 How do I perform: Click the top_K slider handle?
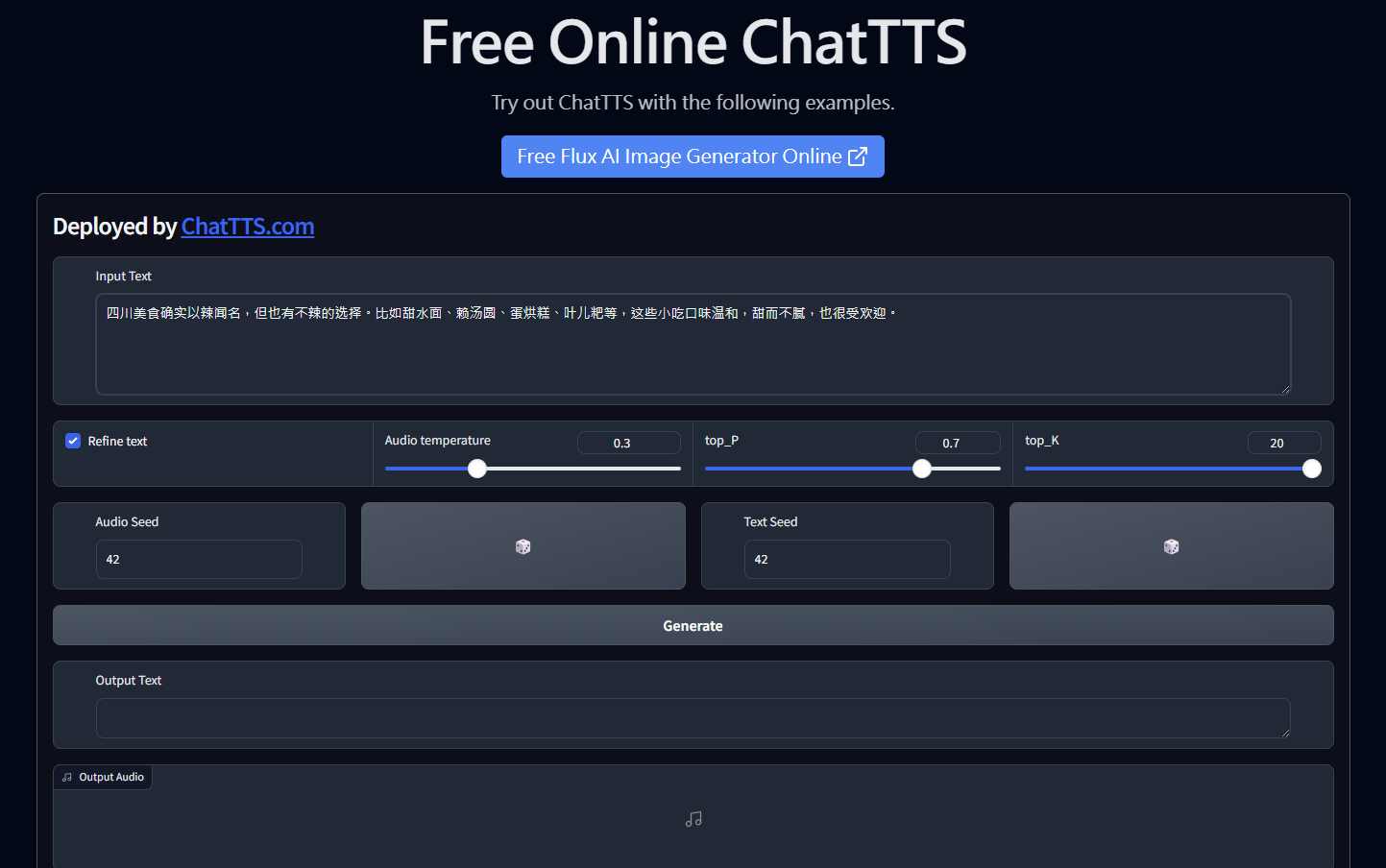point(1312,469)
